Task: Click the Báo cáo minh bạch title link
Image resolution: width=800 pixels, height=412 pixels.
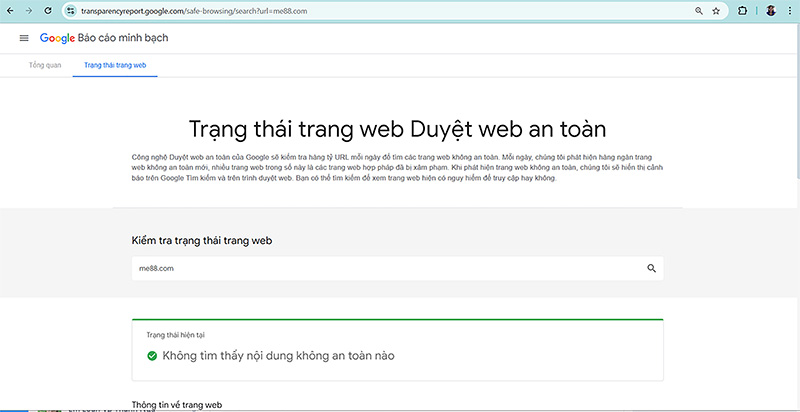Action: pyautogui.click(x=123, y=38)
